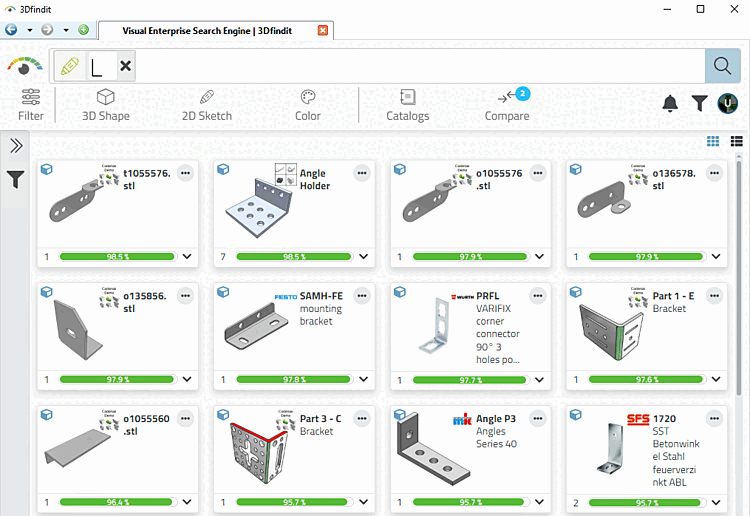Open more options for SAMH-FE mounting bracket
The height and width of the screenshot is (516, 750).
coord(362,296)
